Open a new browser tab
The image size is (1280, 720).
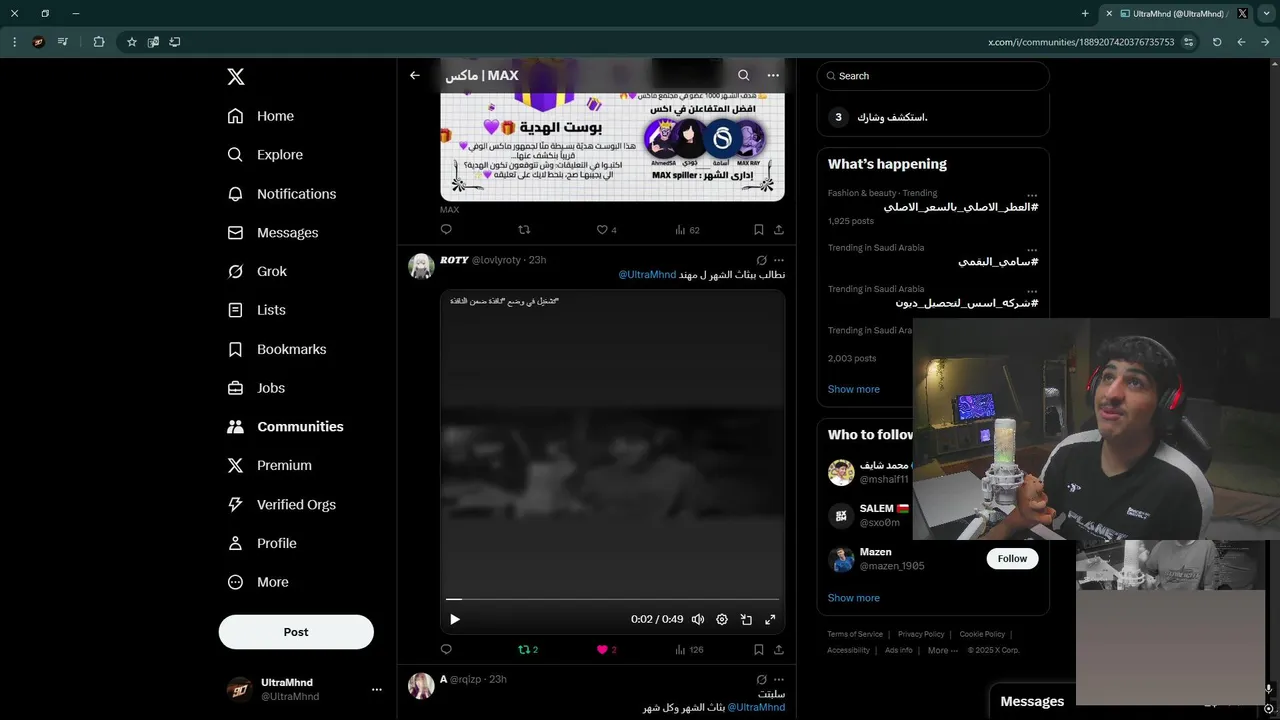point(1085,14)
